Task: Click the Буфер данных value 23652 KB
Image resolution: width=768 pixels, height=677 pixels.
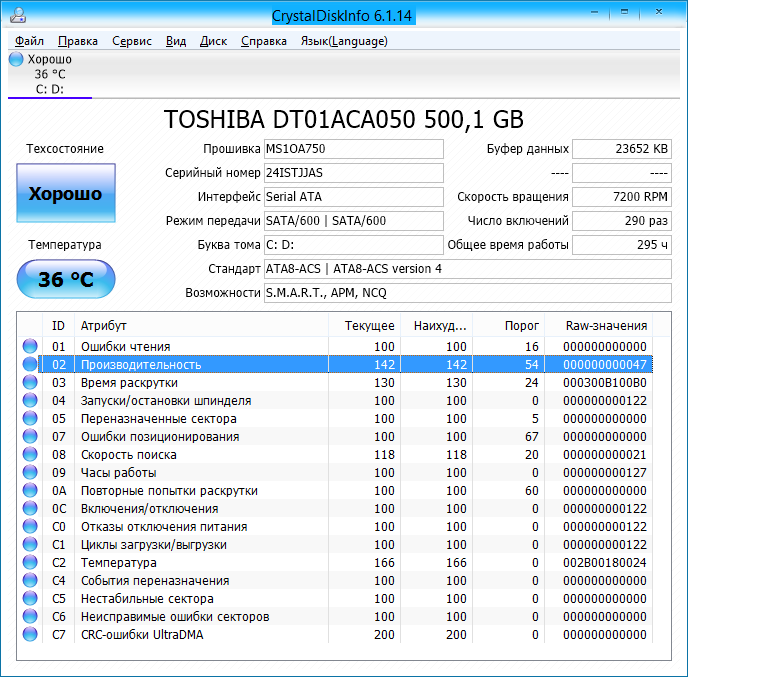Action: (622, 149)
